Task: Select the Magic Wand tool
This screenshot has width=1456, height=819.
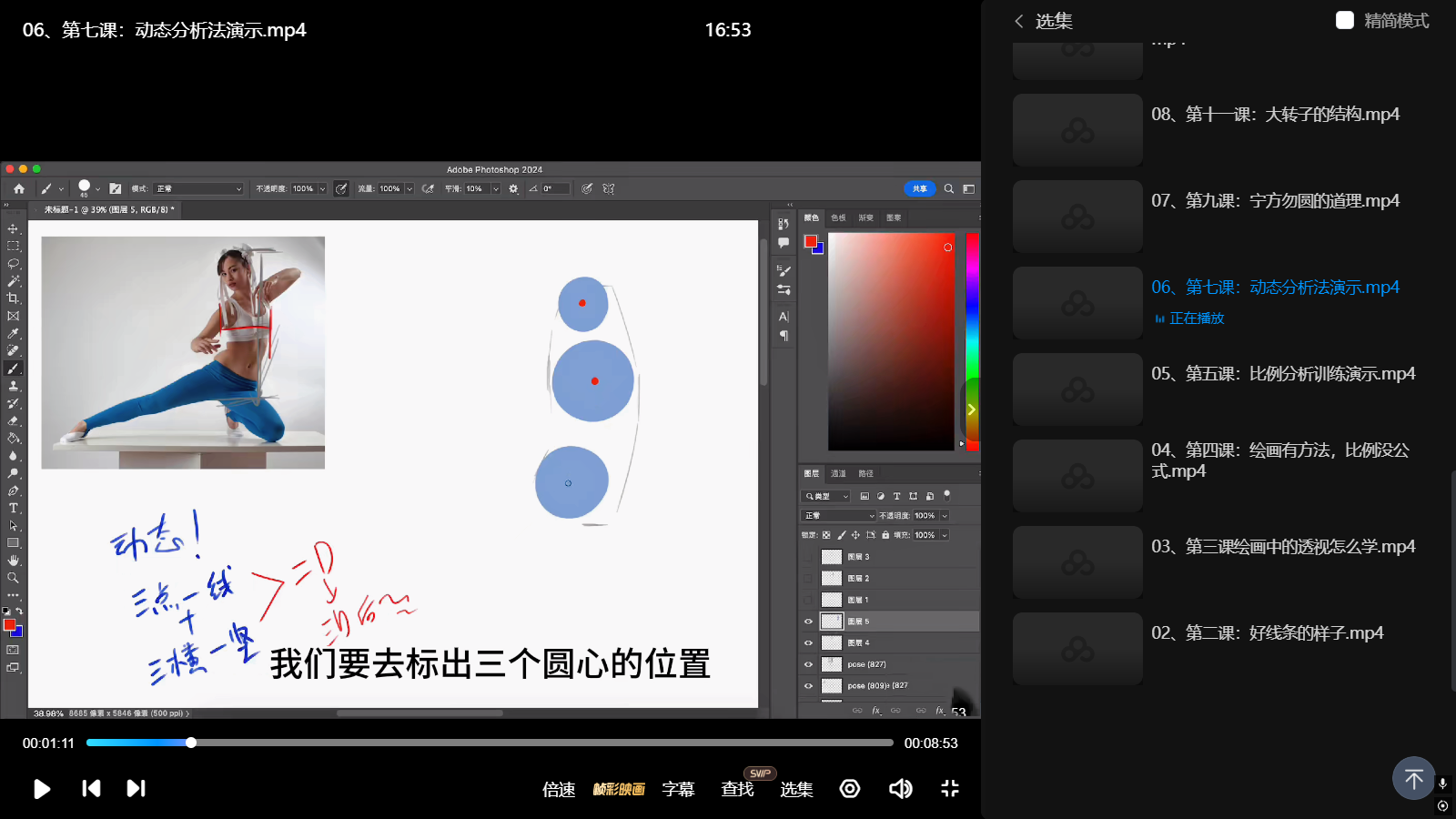Action: coord(13,281)
